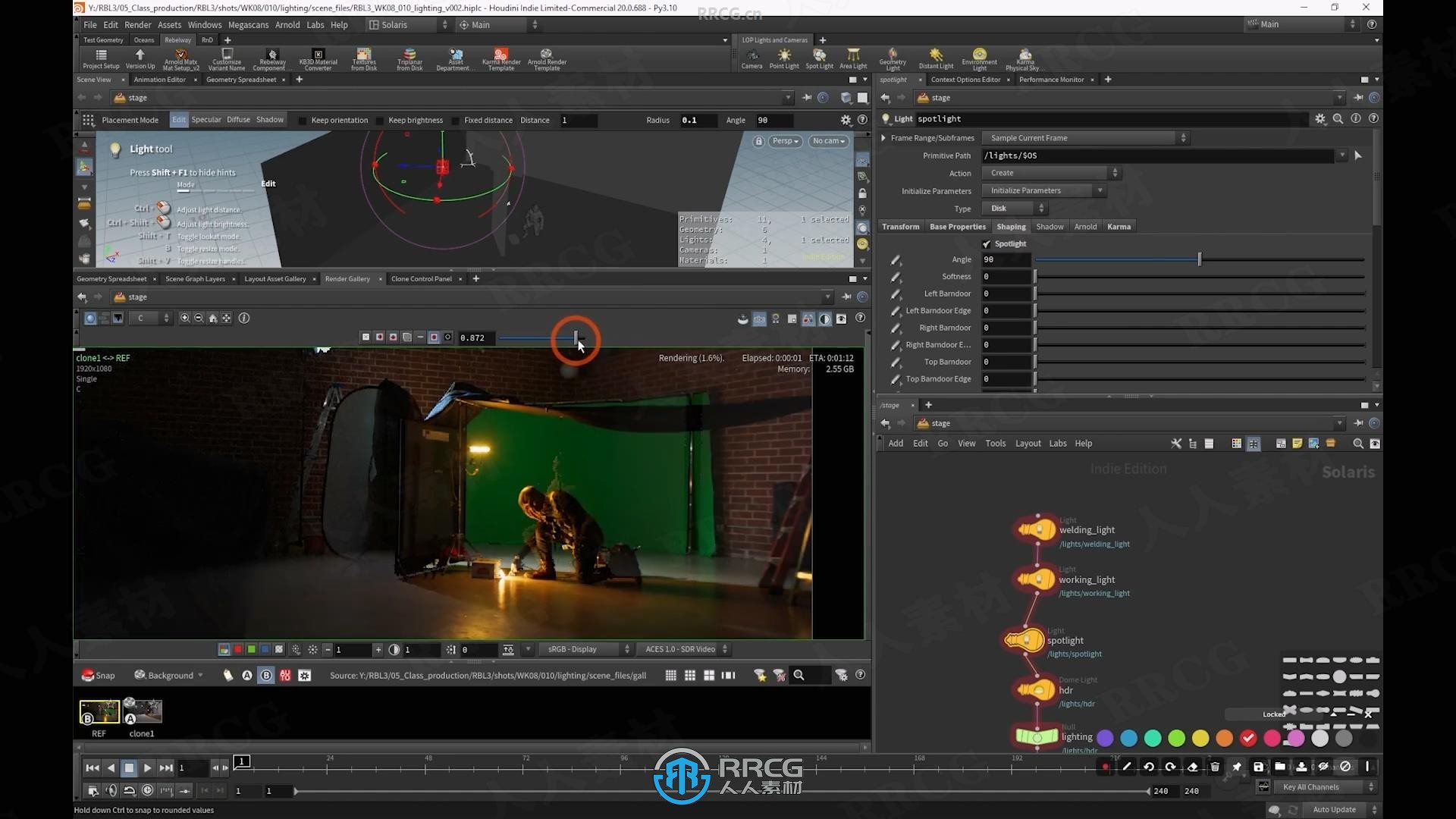Open Frame Range/Subframes dropdown

tap(1085, 138)
